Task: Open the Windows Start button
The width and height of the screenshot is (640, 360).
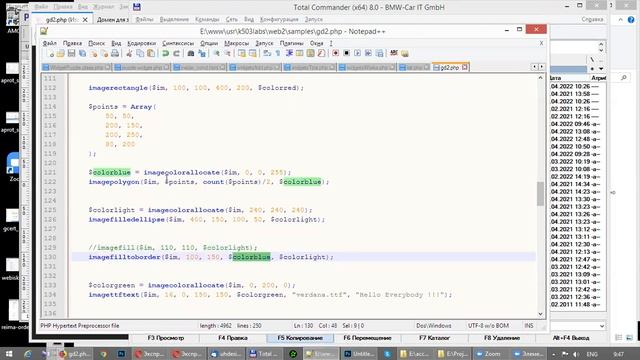Action: 9,354
